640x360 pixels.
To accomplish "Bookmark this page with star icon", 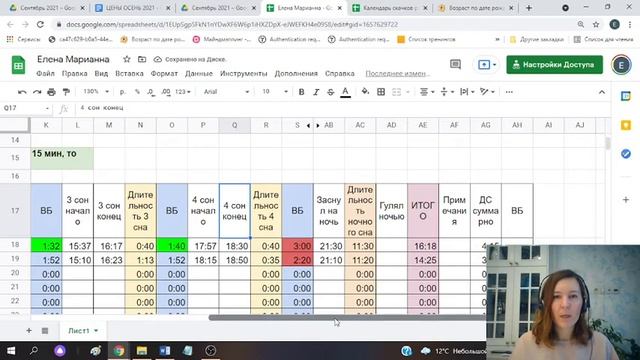I will point(596,24).
